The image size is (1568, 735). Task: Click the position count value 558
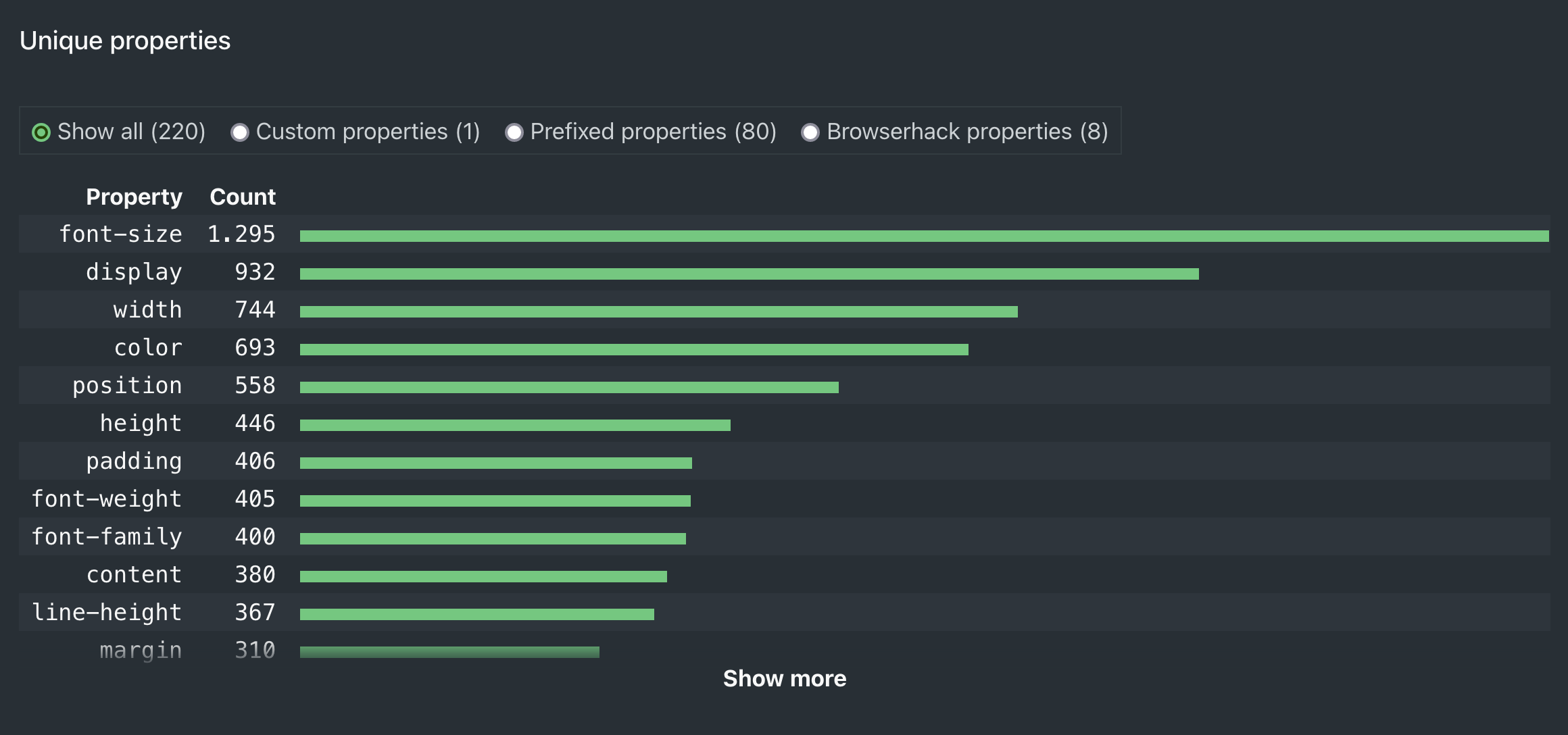[x=255, y=385]
